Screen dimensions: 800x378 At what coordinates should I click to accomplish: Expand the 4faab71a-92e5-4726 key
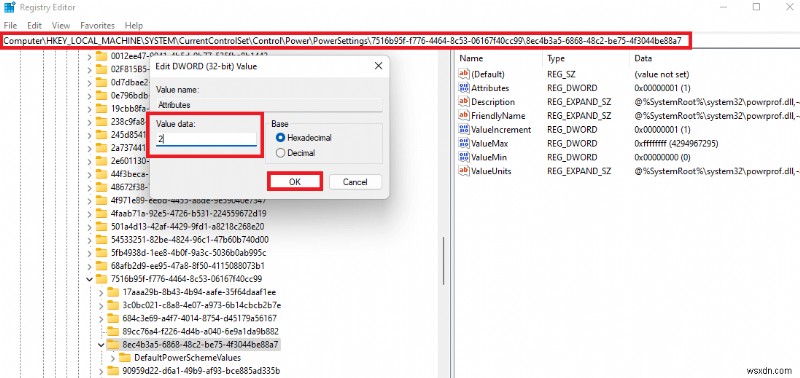coord(89,213)
